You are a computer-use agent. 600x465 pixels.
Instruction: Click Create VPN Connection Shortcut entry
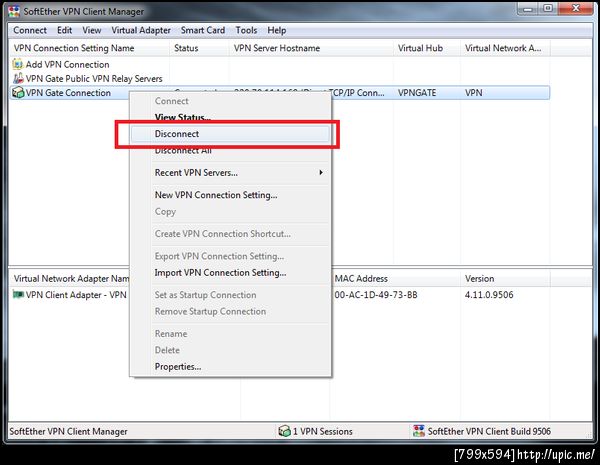tap(230, 234)
